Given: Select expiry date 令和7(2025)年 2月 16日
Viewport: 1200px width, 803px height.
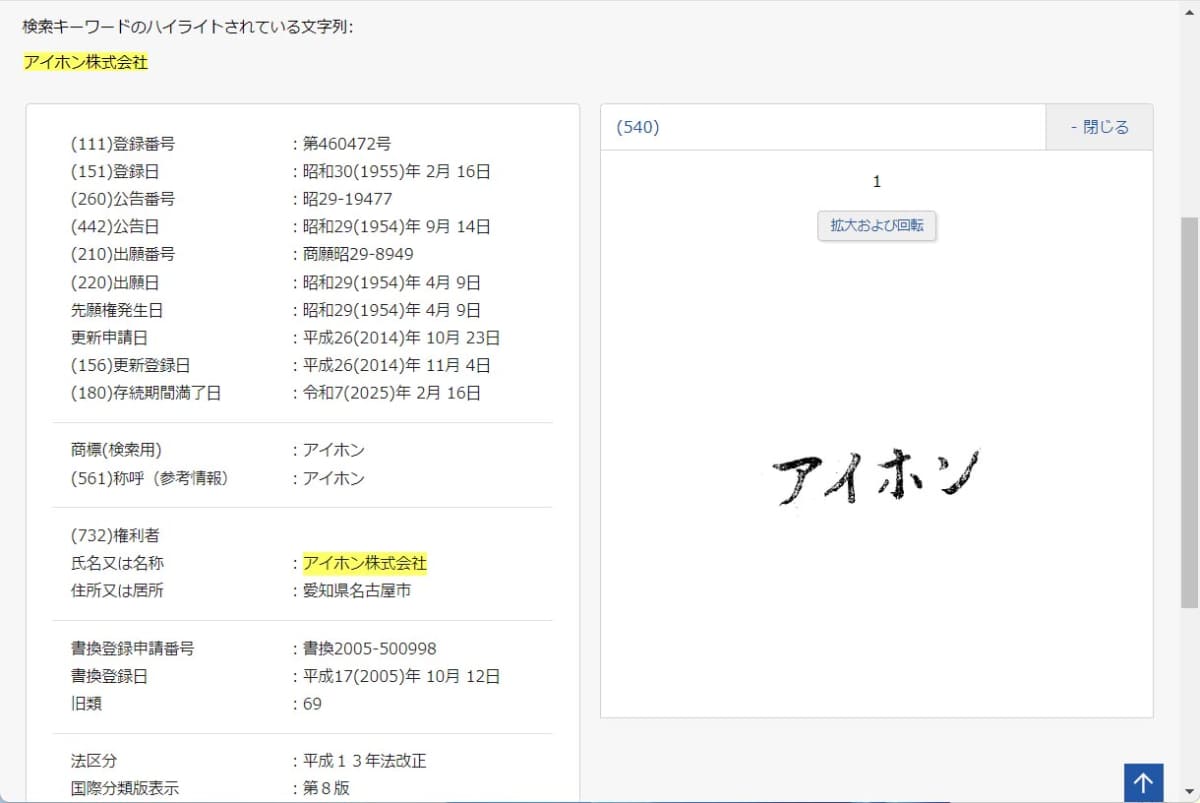Looking at the screenshot, I should [x=392, y=393].
